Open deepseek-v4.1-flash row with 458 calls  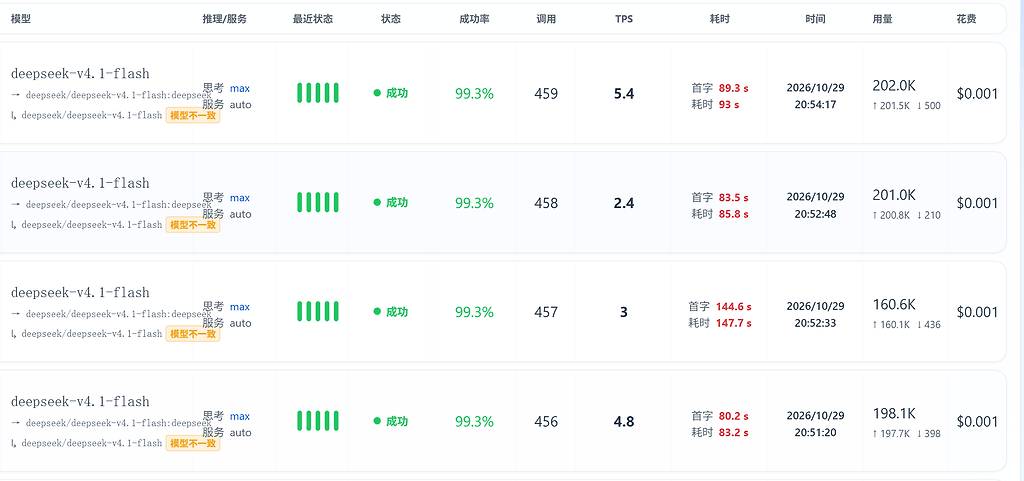503,202
